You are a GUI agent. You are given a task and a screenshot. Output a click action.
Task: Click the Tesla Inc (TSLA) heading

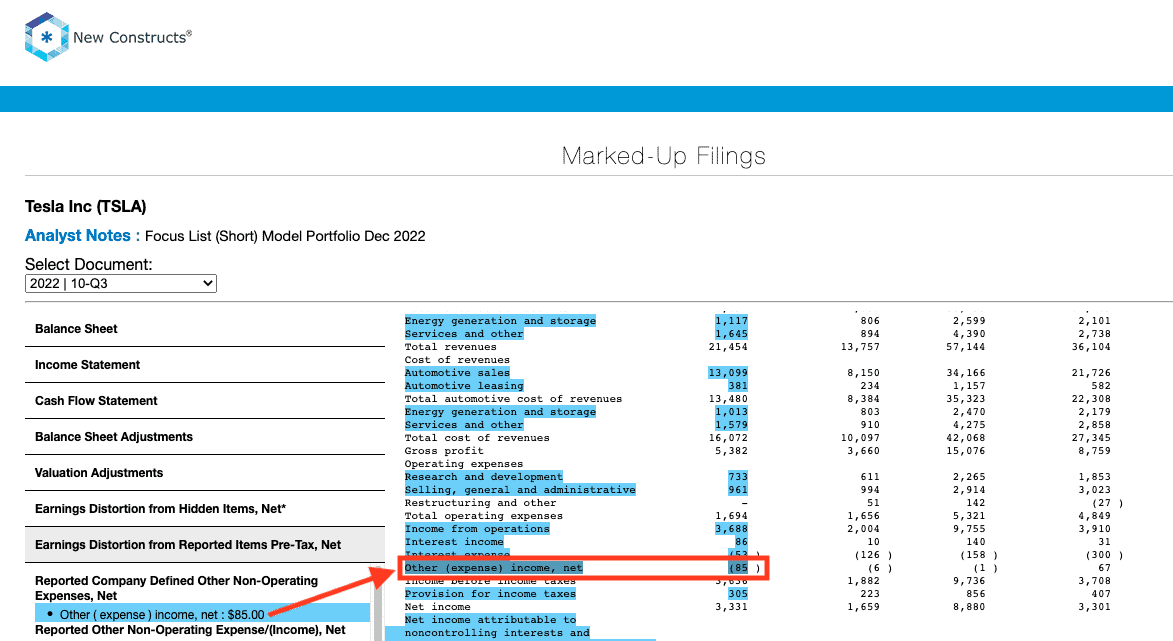pos(85,206)
